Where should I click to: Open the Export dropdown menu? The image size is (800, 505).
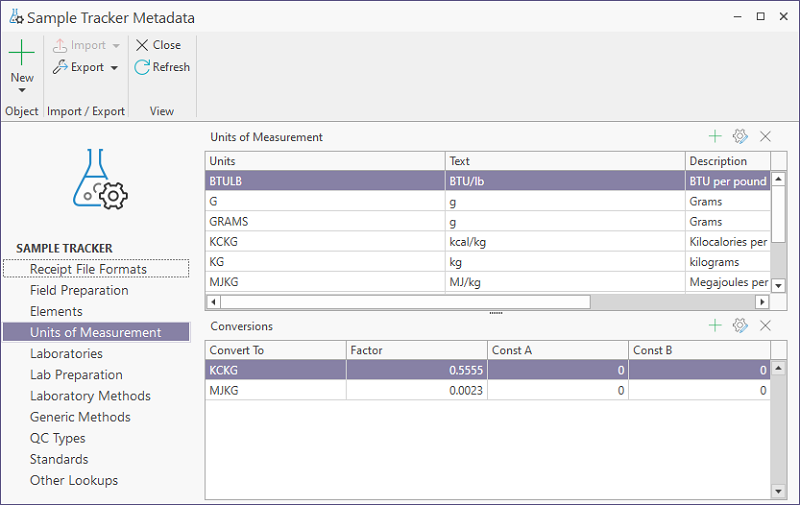click(114, 68)
